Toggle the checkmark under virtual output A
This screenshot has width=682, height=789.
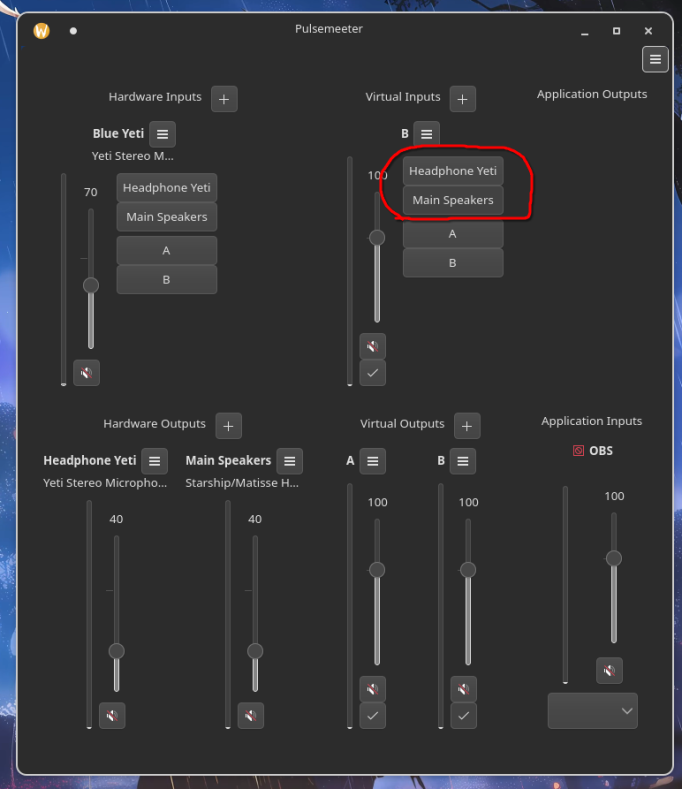pyautogui.click(x=373, y=716)
